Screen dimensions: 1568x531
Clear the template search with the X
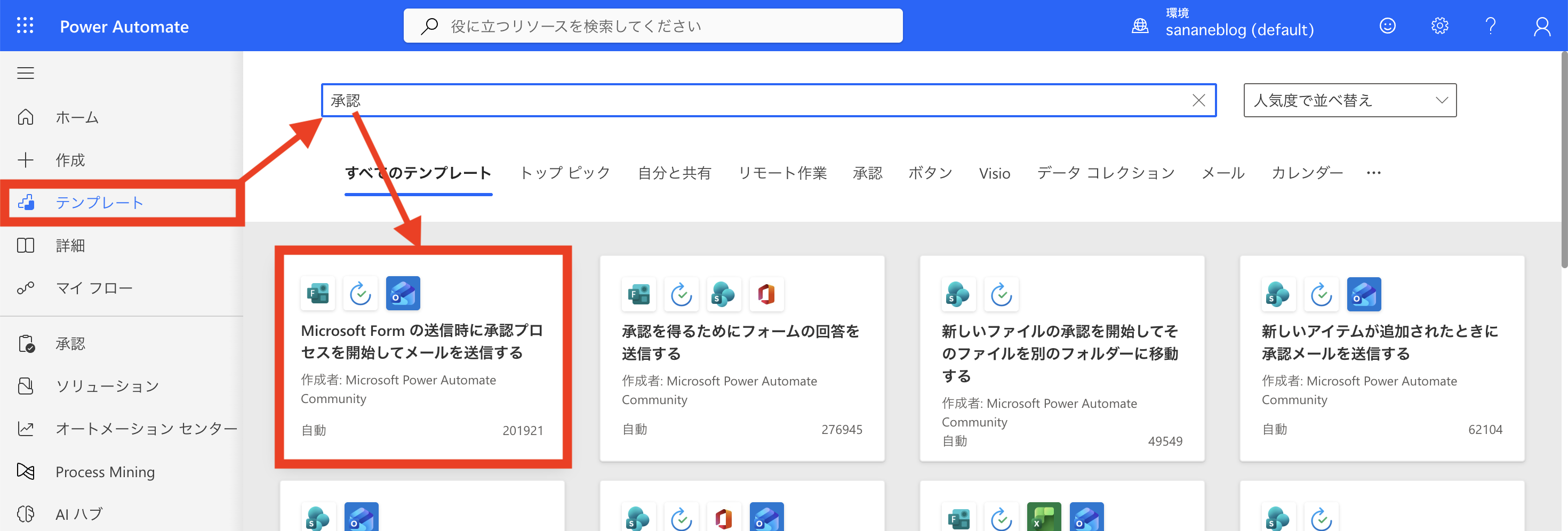point(1198,100)
